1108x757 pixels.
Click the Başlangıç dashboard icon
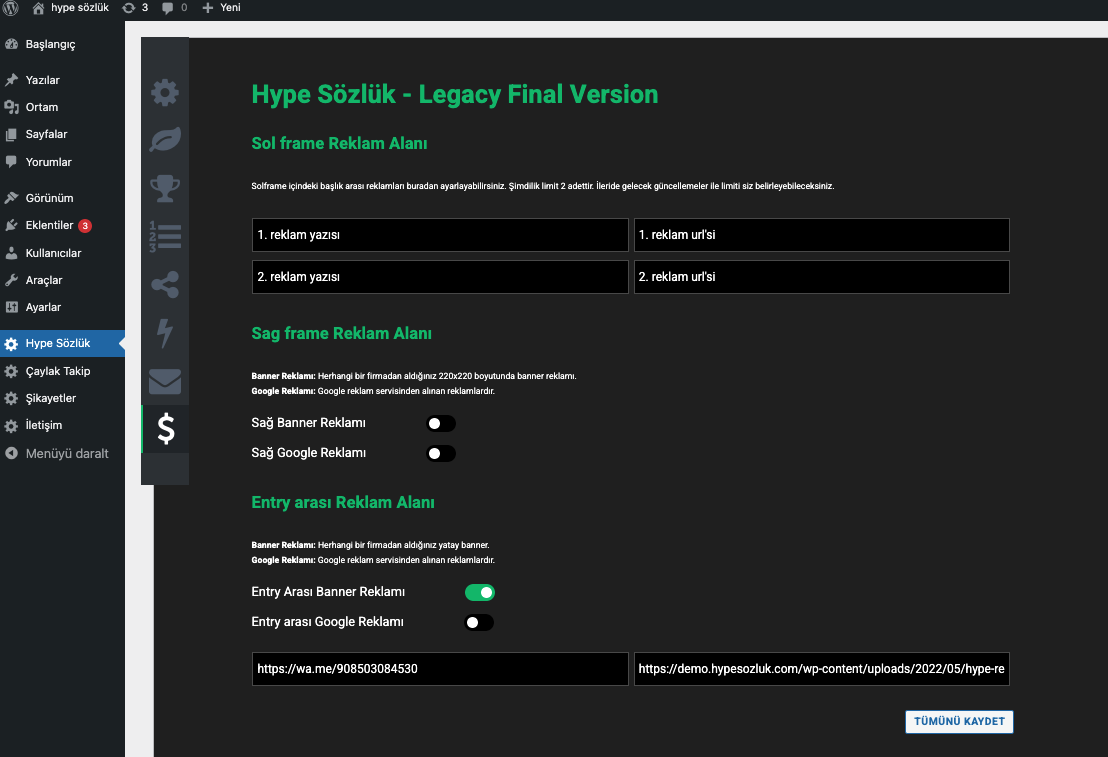(11, 44)
